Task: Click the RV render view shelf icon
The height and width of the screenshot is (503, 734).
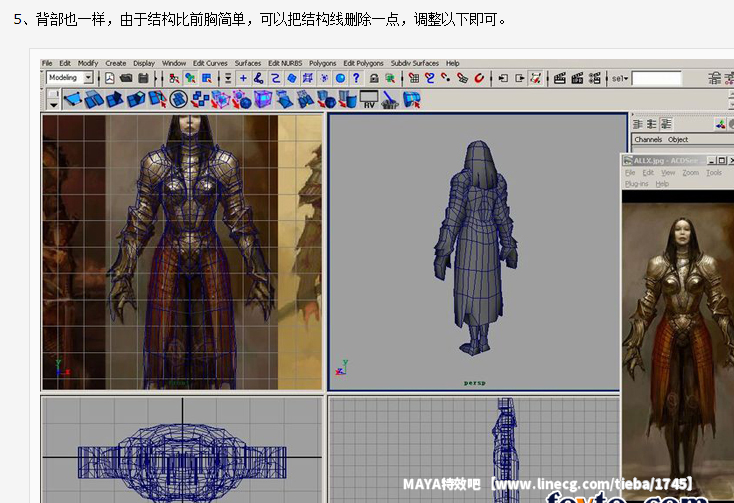Action: click(x=369, y=99)
